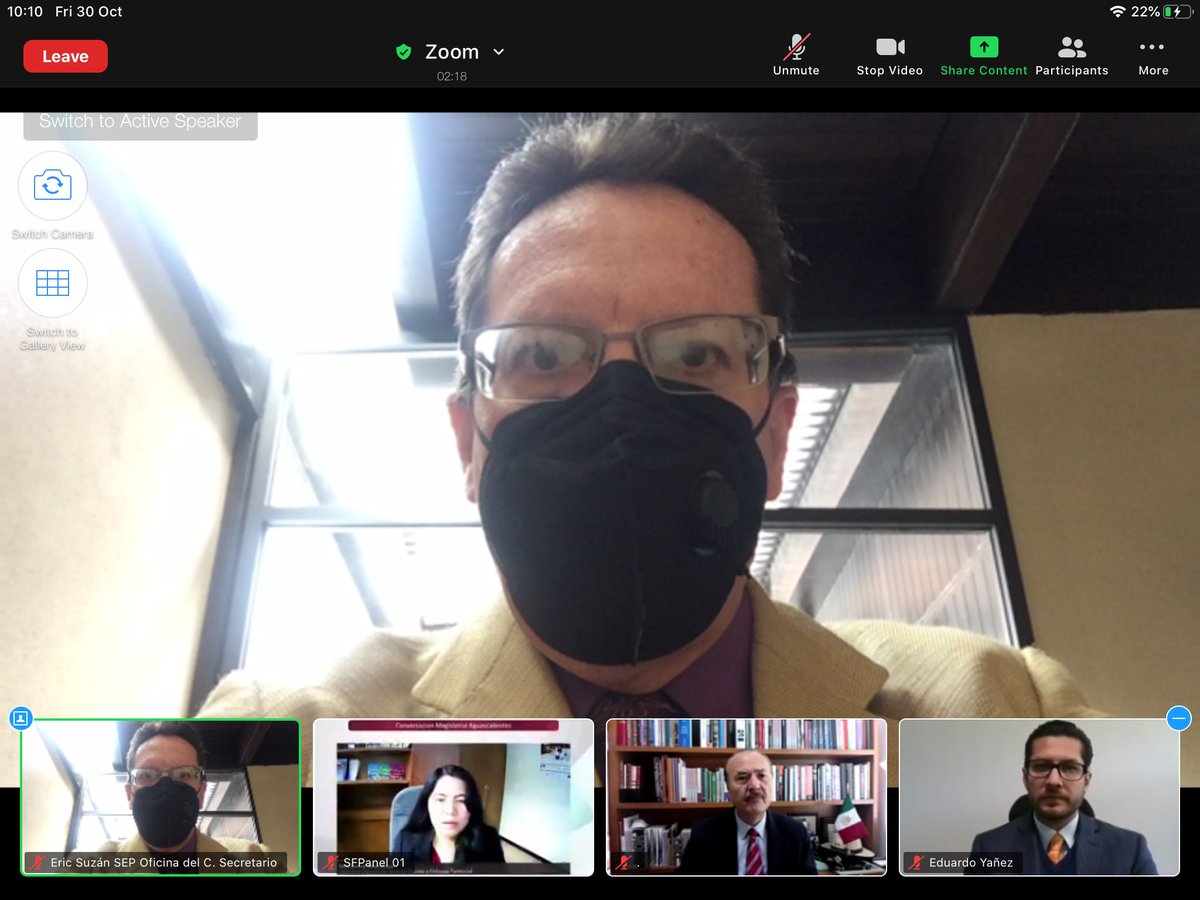Viewport: 1200px width, 900px height.
Task: Switch to Gallery View
Action: tap(53, 284)
